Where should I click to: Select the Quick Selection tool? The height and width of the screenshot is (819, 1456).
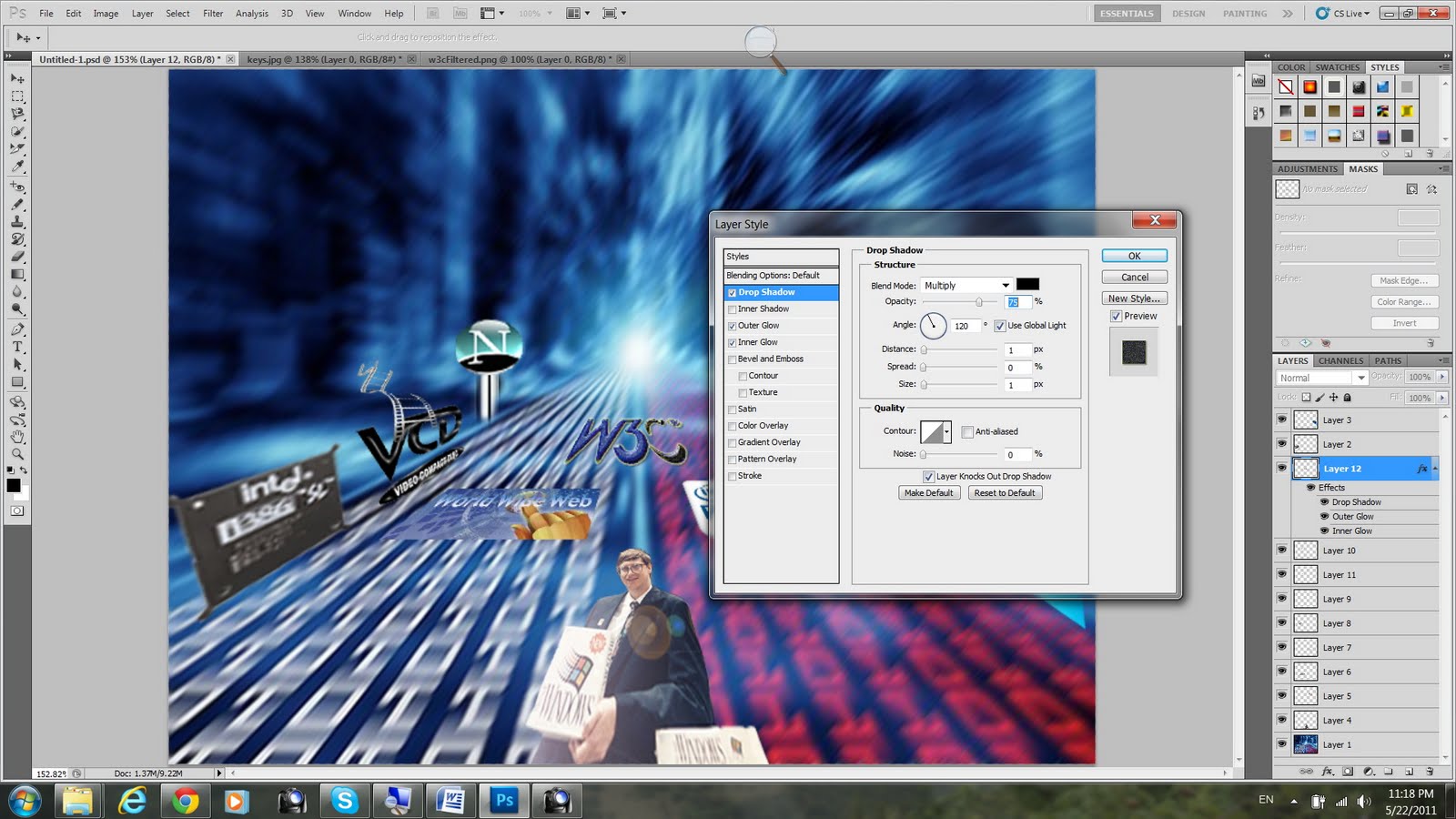pos(17,132)
